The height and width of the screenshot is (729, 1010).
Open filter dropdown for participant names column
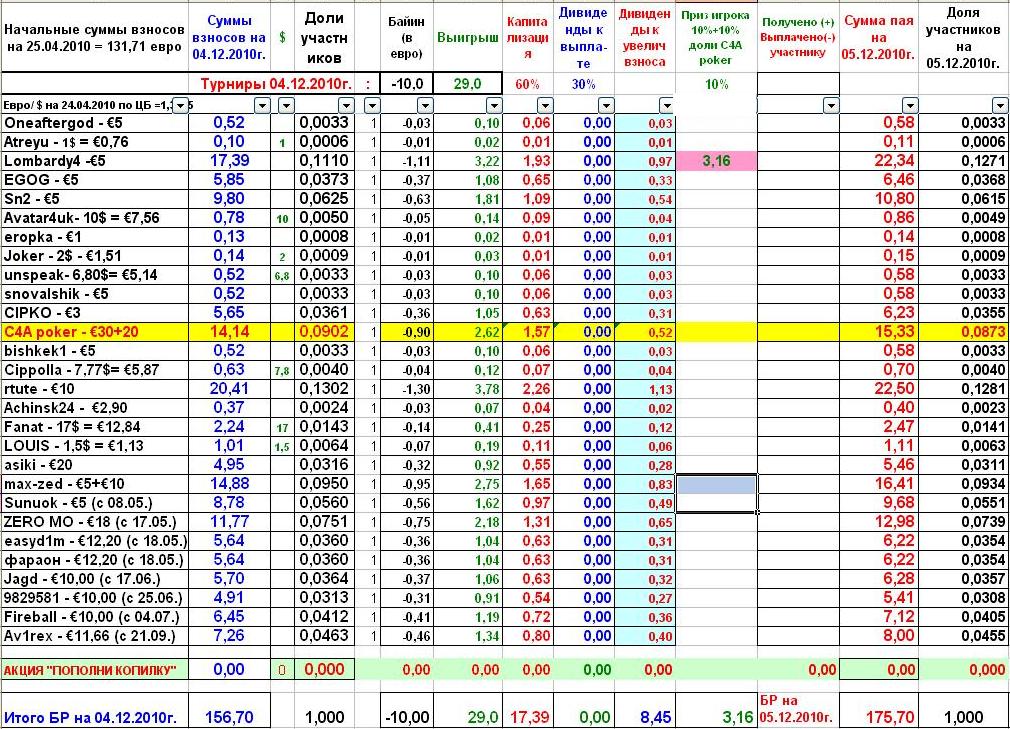tap(181, 106)
